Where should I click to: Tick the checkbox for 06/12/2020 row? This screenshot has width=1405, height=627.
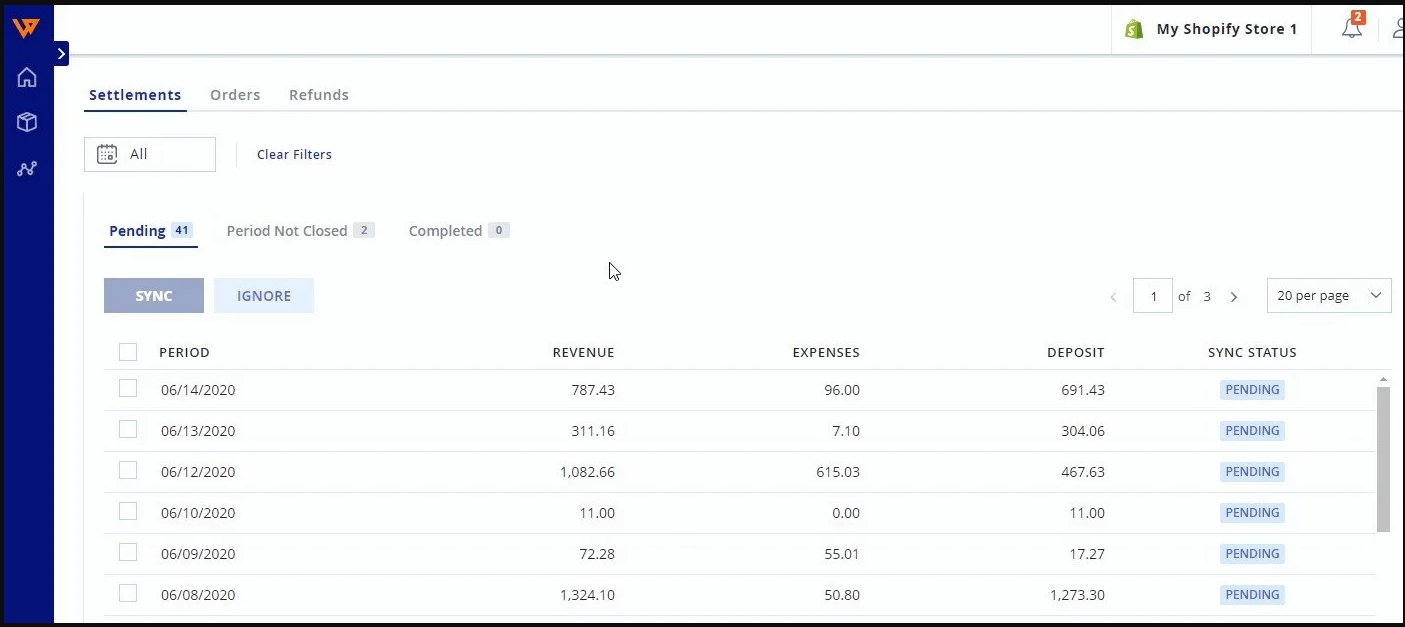click(x=128, y=471)
